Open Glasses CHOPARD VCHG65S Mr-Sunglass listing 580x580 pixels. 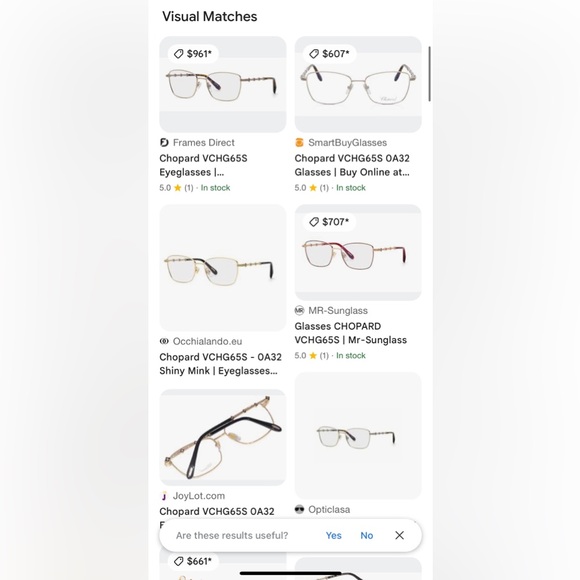[x=351, y=333]
